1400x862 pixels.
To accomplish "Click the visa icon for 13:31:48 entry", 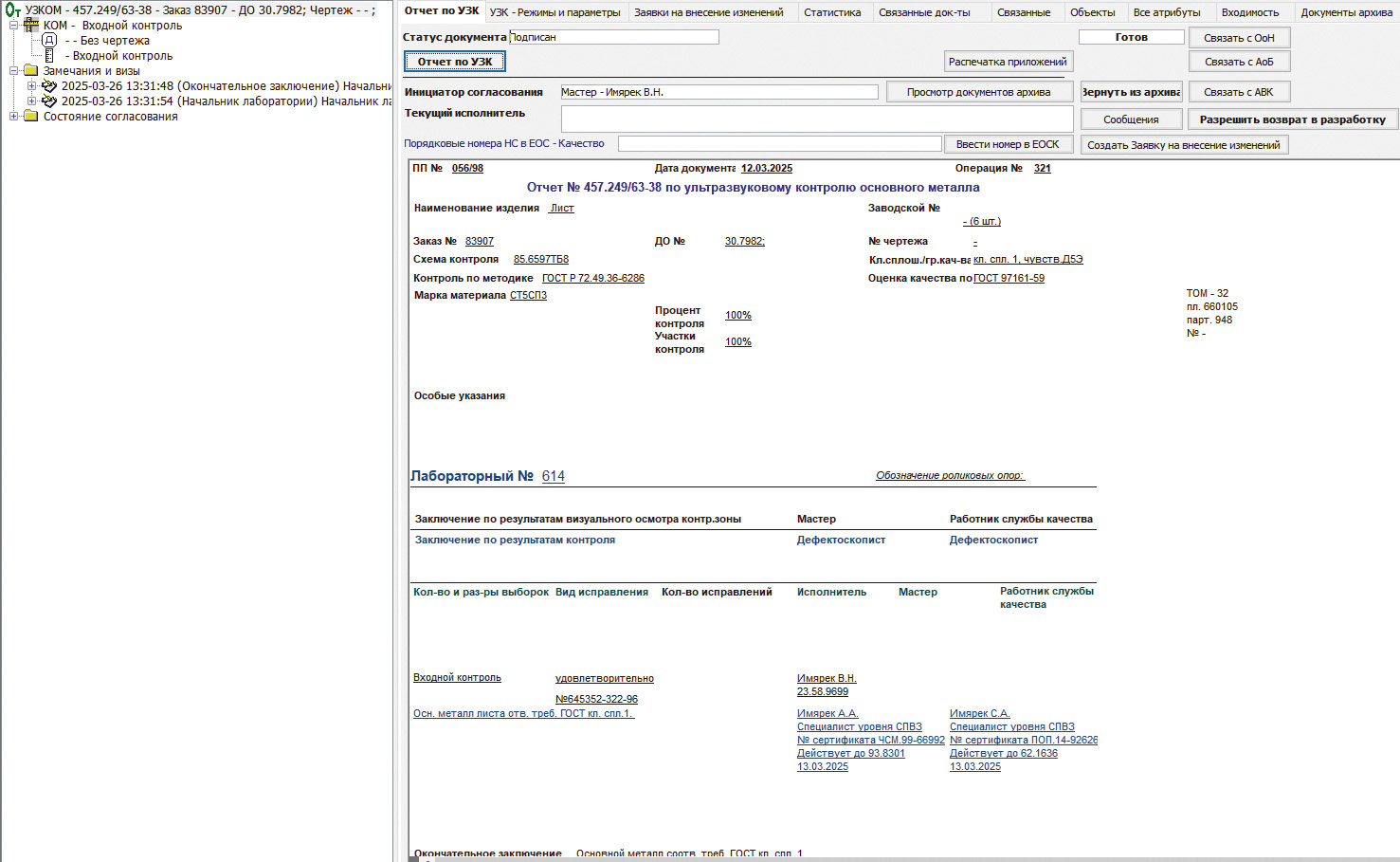I will [x=49, y=86].
